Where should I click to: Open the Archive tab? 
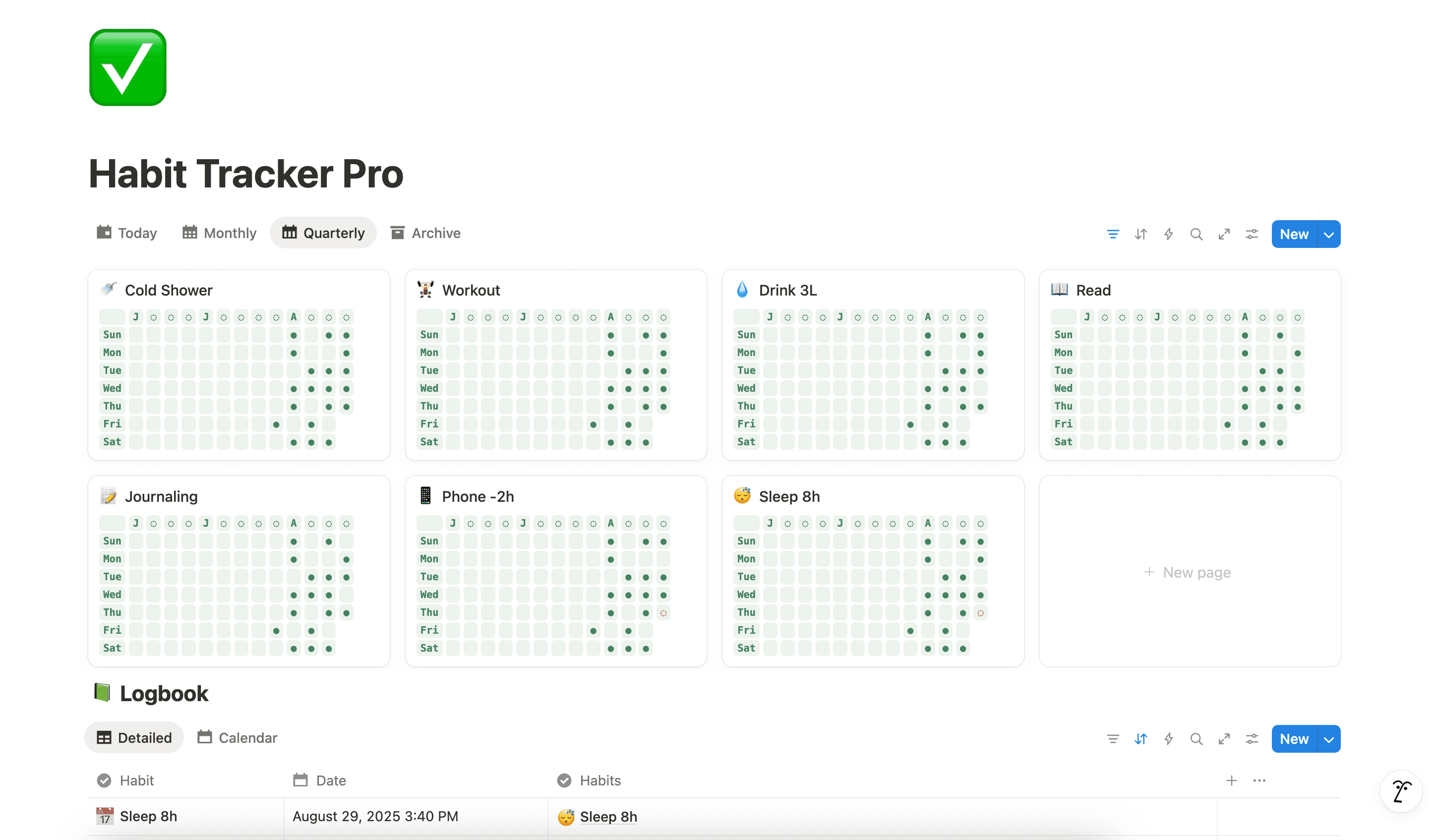point(425,233)
